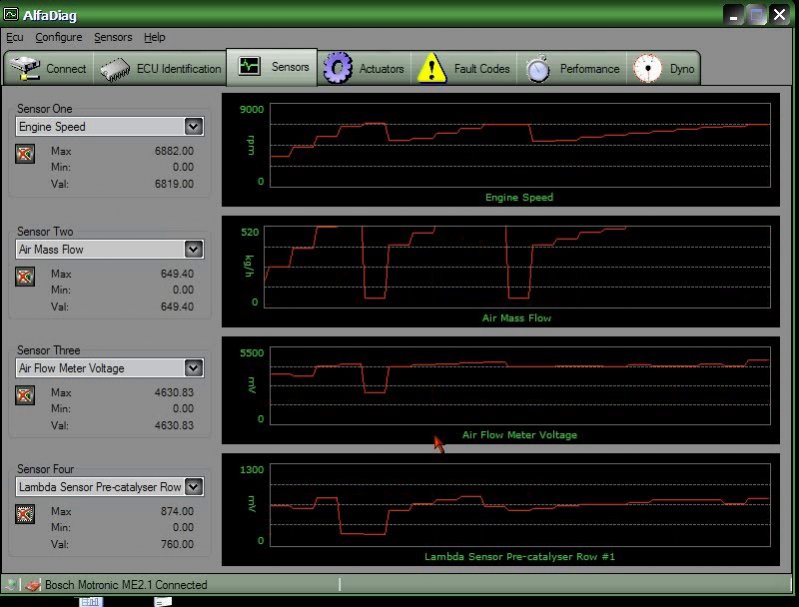Click the ECU Identification chip icon

click(x=116, y=68)
